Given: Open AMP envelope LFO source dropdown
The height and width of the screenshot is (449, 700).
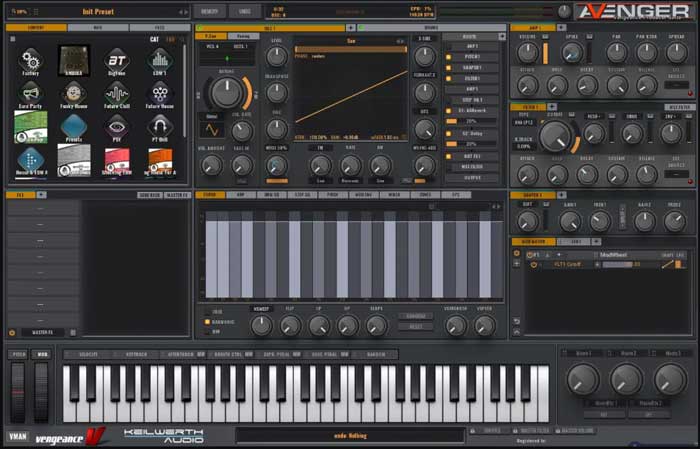Looking at the screenshot, I should pyautogui.click(x=676, y=85).
